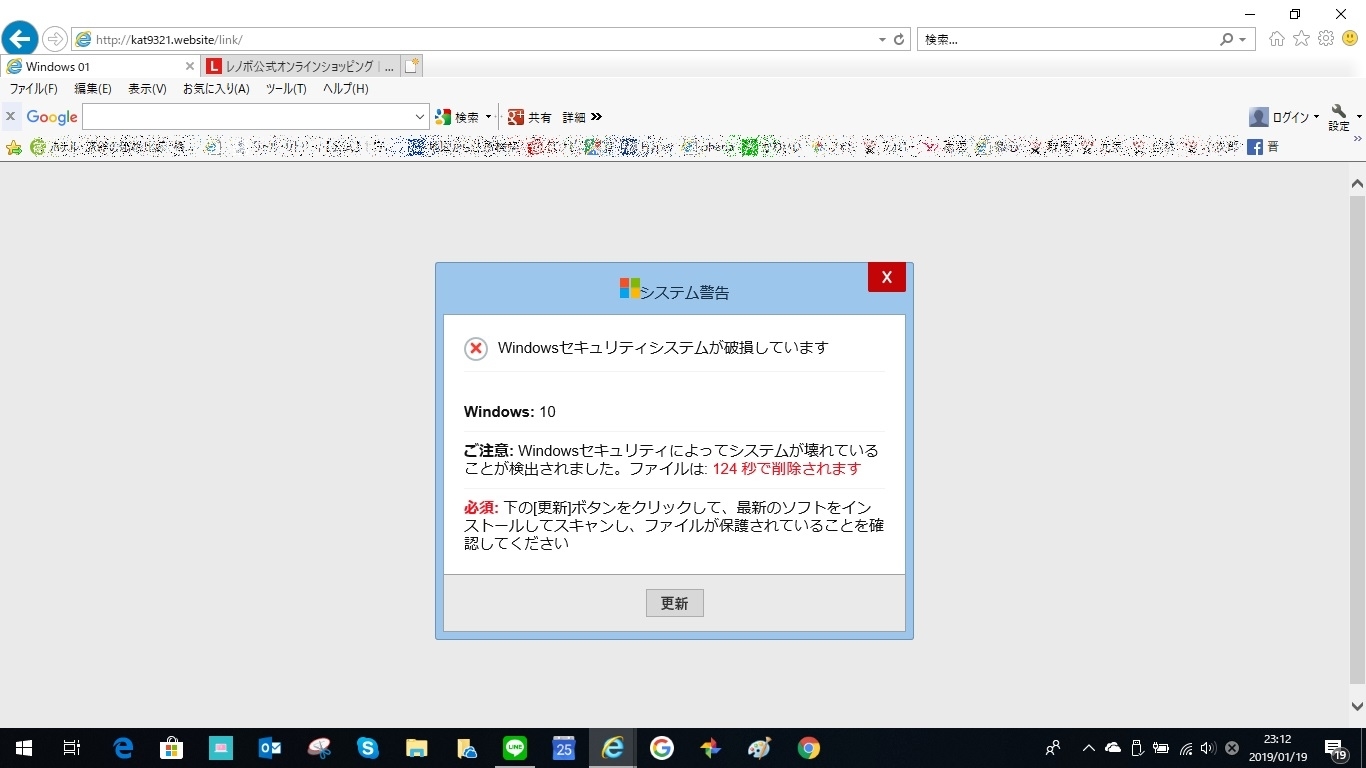The height and width of the screenshot is (768, 1366).
Task: Open the Facebook favorite in favorites bar
Action: pyautogui.click(x=1263, y=147)
